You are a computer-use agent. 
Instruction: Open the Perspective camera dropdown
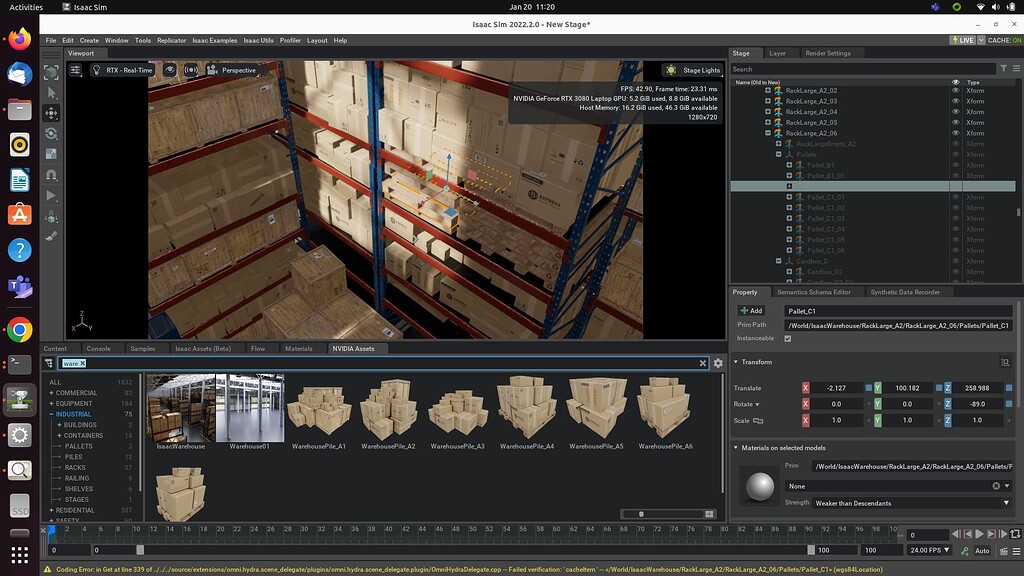pos(232,70)
